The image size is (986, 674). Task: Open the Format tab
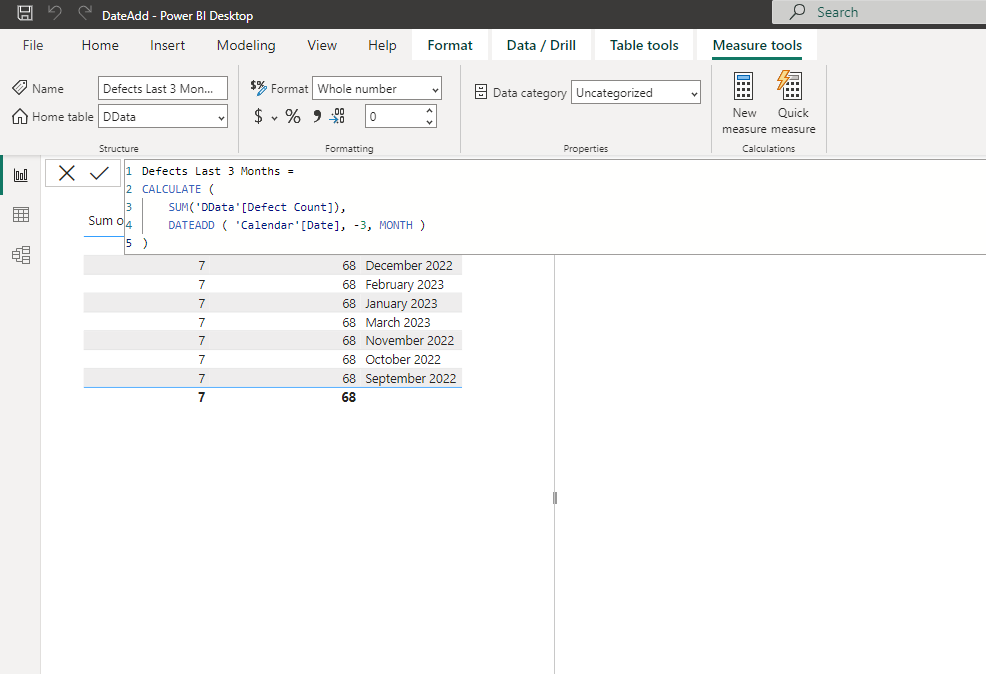pos(450,45)
